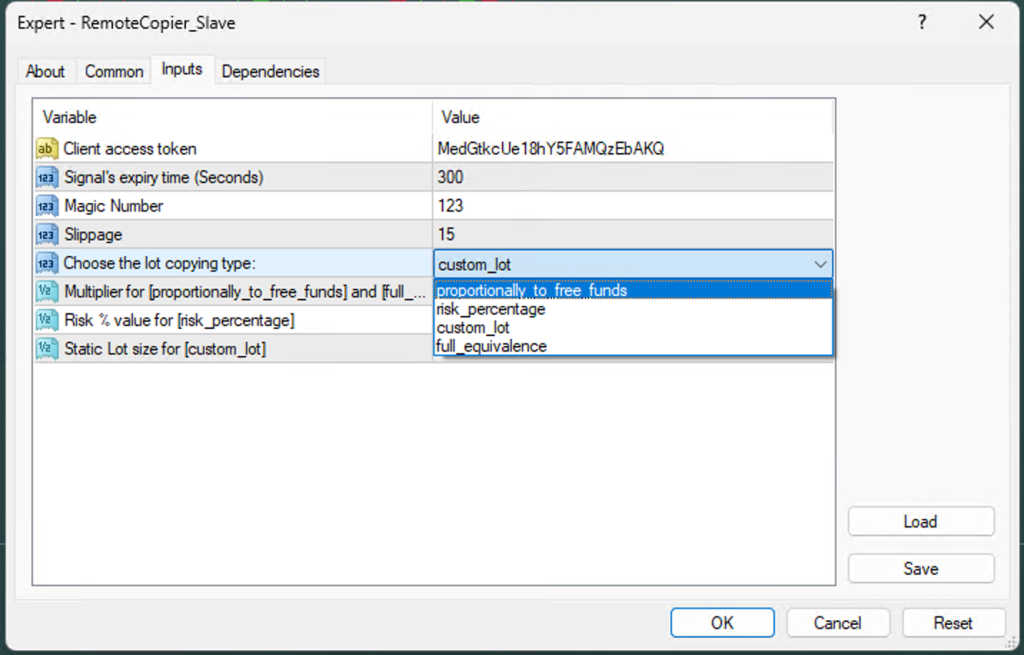Click integer icon next to Signal's expiry time
The width and height of the screenshot is (1024, 655).
pos(47,178)
